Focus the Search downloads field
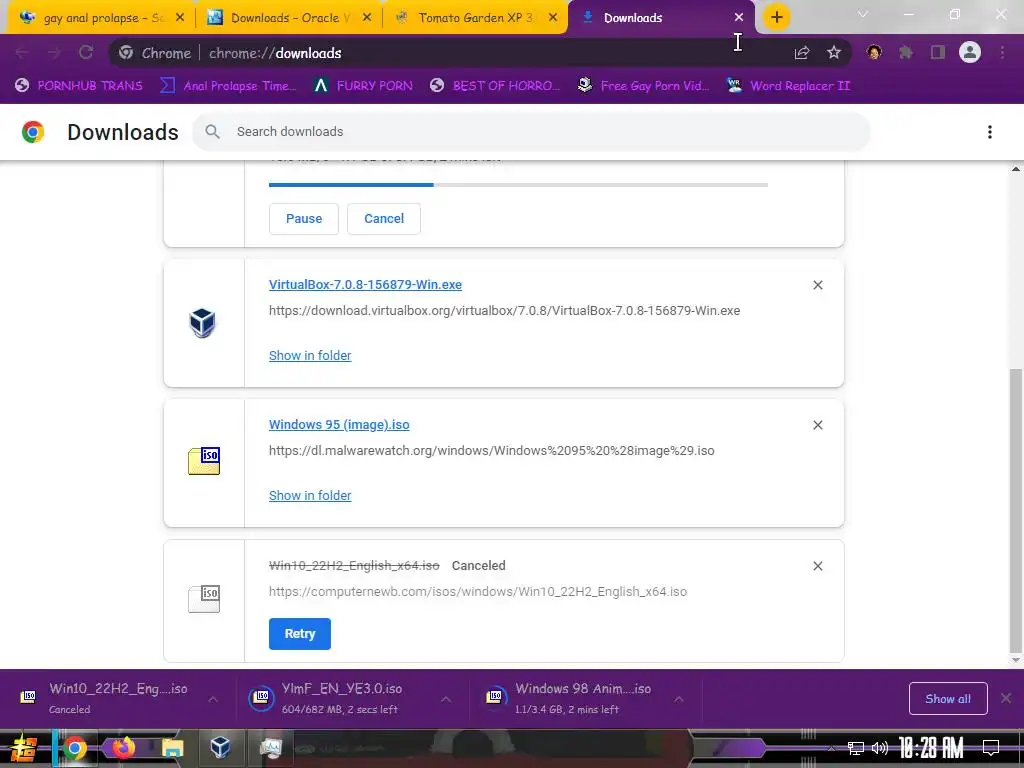Viewport: 1024px width, 768px height. pyautogui.click(x=531, y=131)
